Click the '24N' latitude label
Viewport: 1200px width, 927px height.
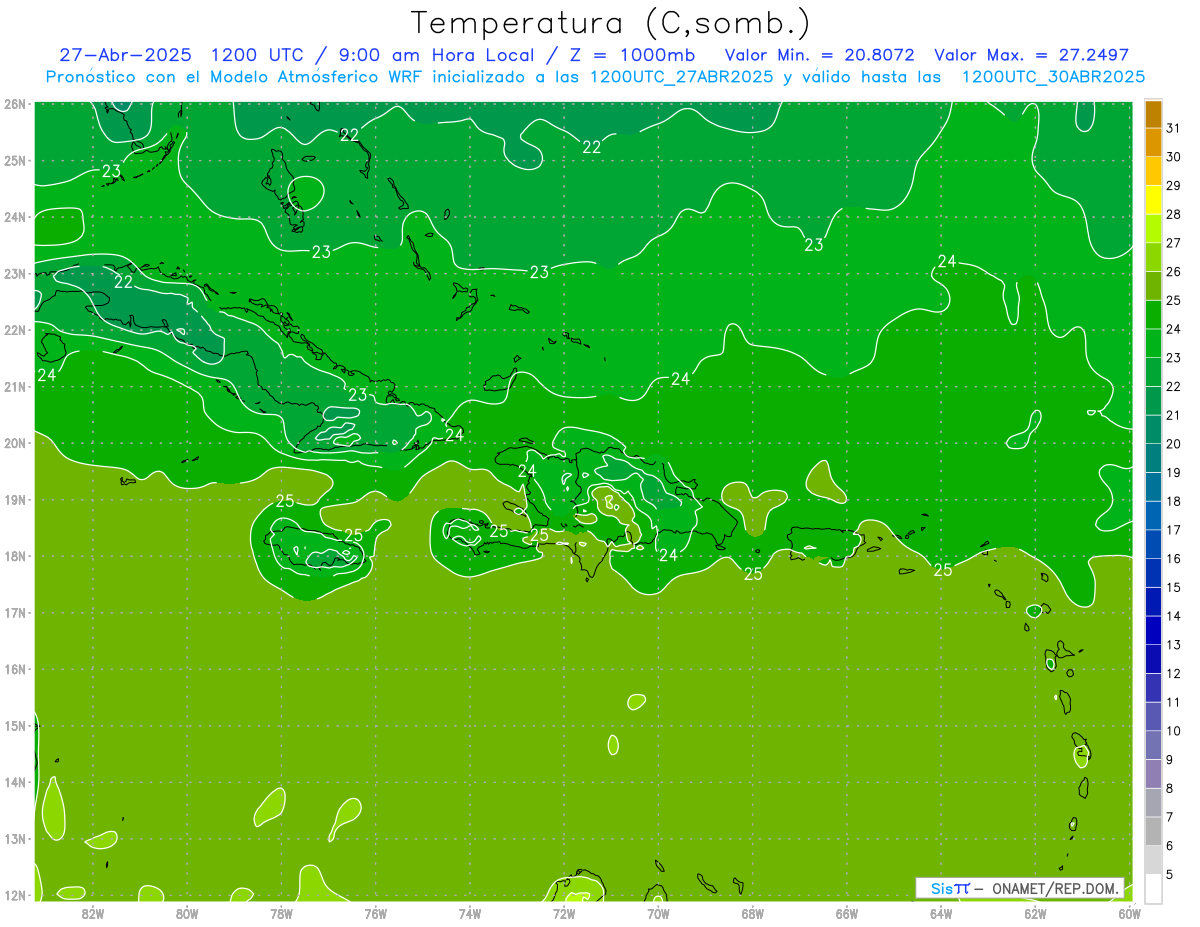[x=15, y=217]
